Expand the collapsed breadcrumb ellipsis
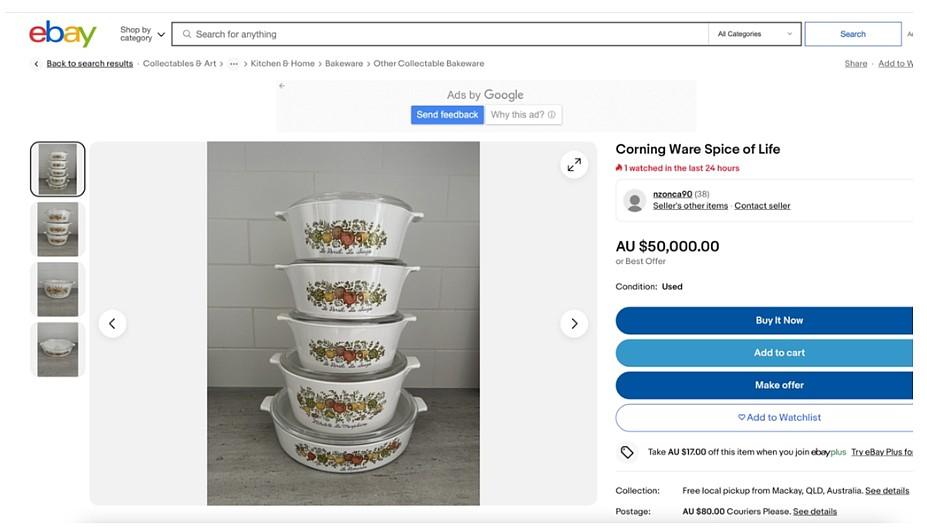 (x=234, y=64)
